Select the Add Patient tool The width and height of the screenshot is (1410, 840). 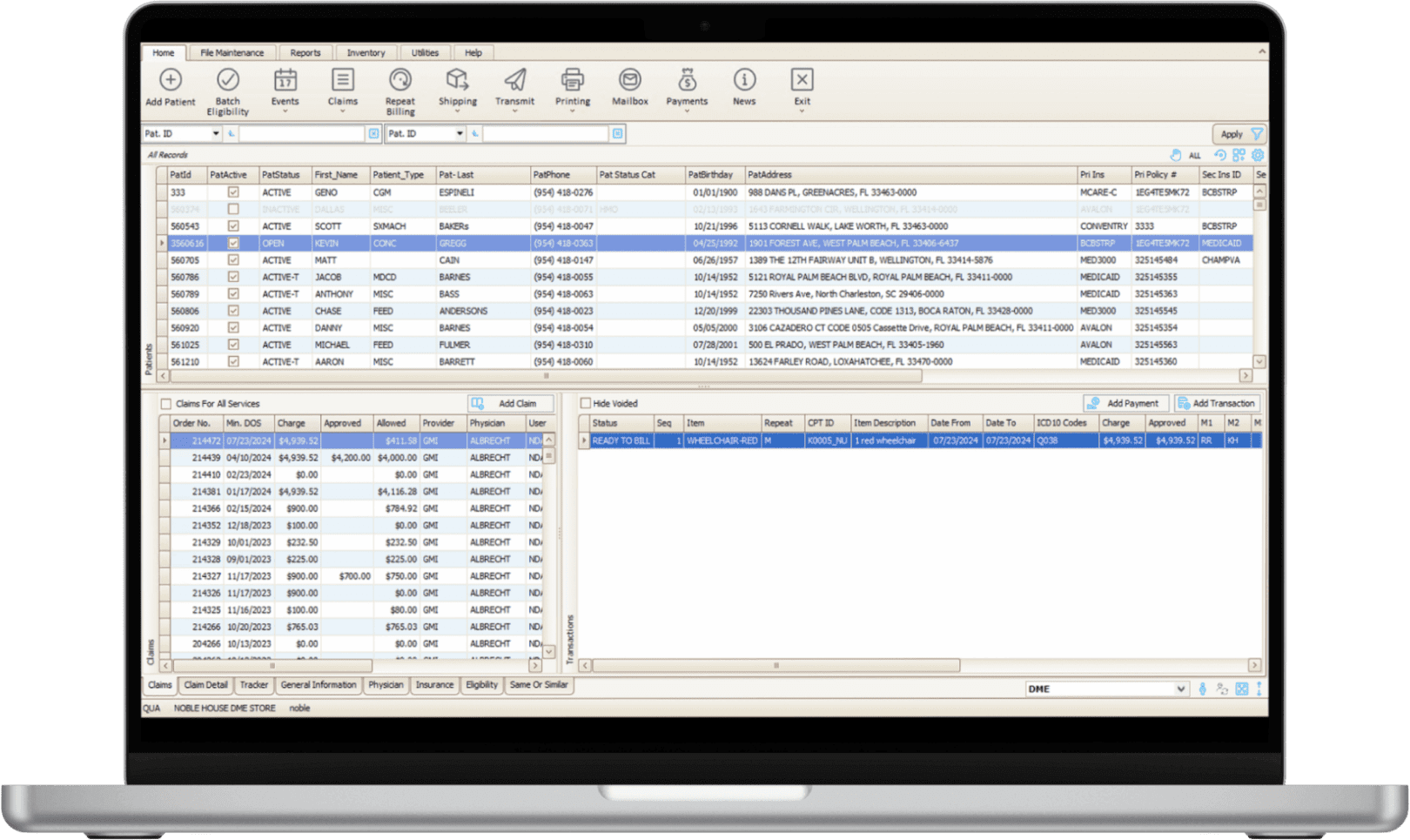[x=170, y=87]
